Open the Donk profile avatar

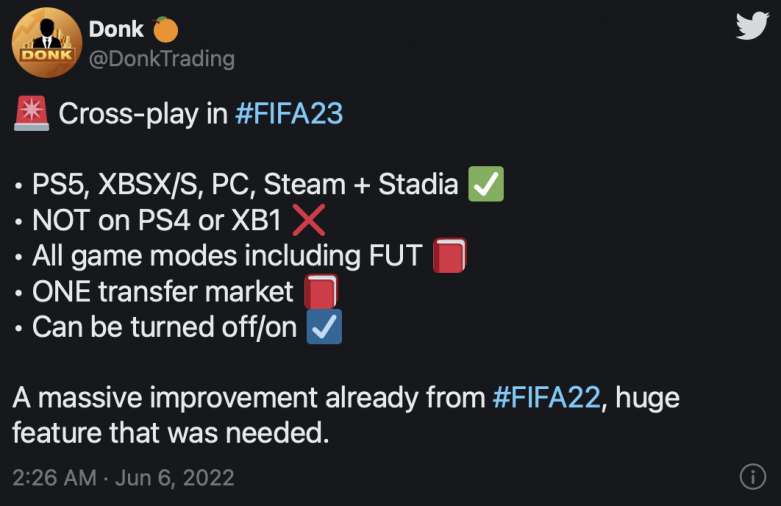[46, 42]
